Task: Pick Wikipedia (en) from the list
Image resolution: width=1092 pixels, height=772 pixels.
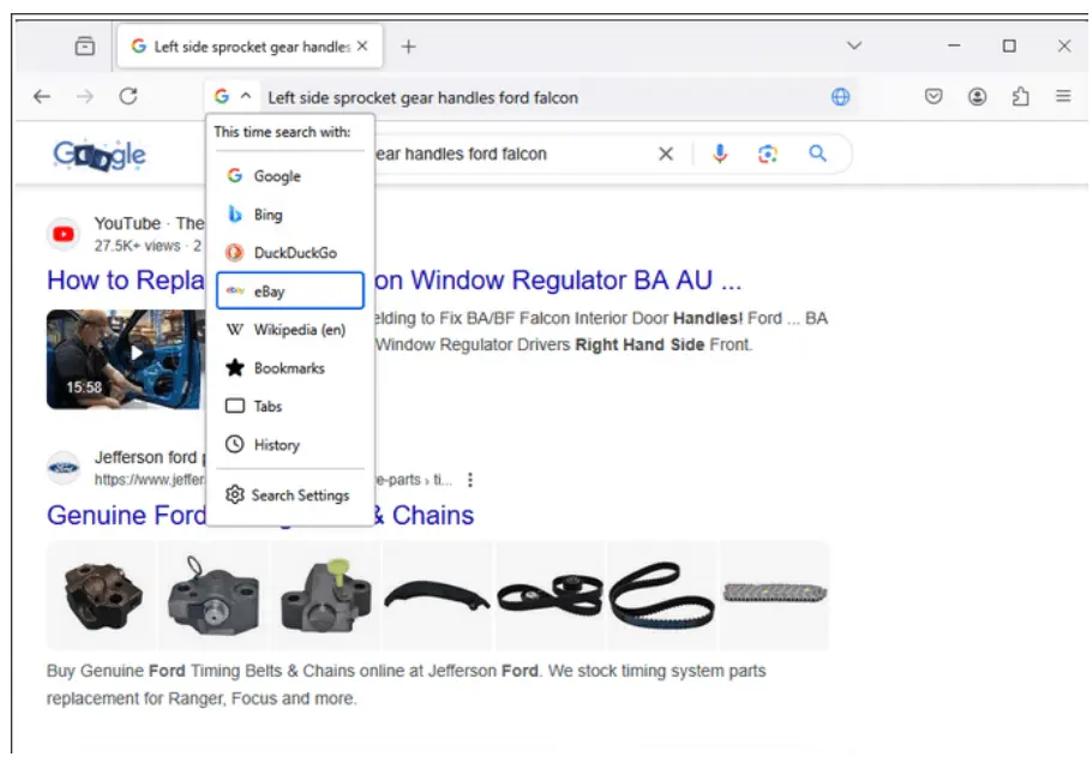Action: (x=290, y=329)
